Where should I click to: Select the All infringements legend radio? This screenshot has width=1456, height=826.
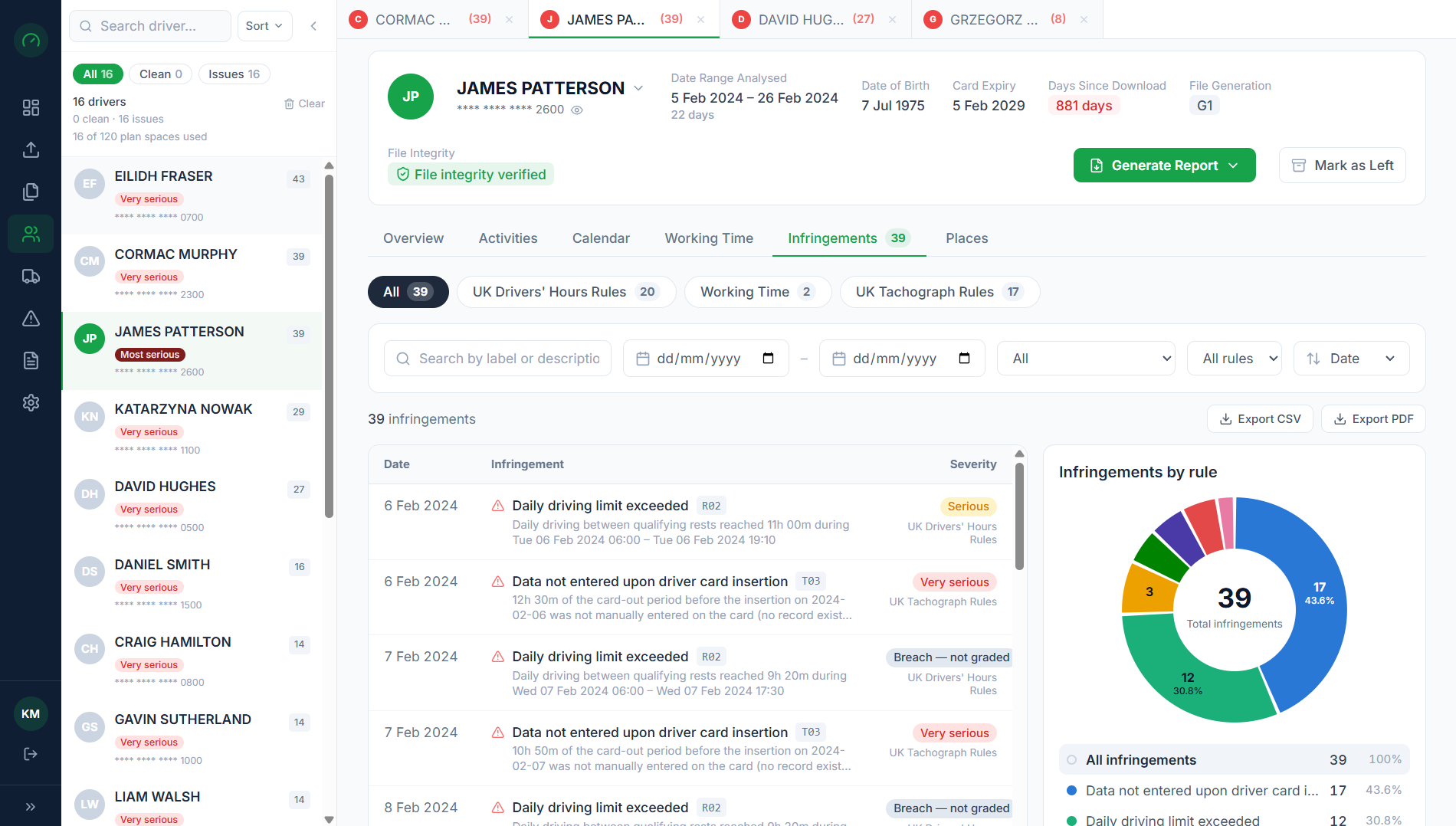(1071, 760)
